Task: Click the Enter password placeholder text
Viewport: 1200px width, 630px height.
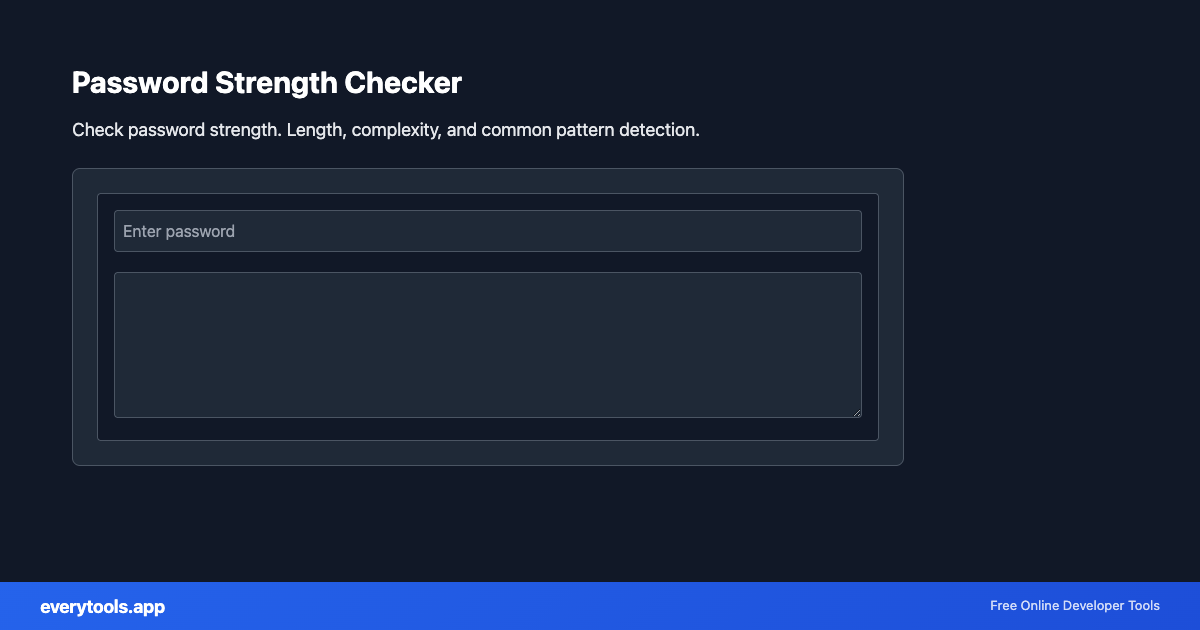Action: (179, 230)
